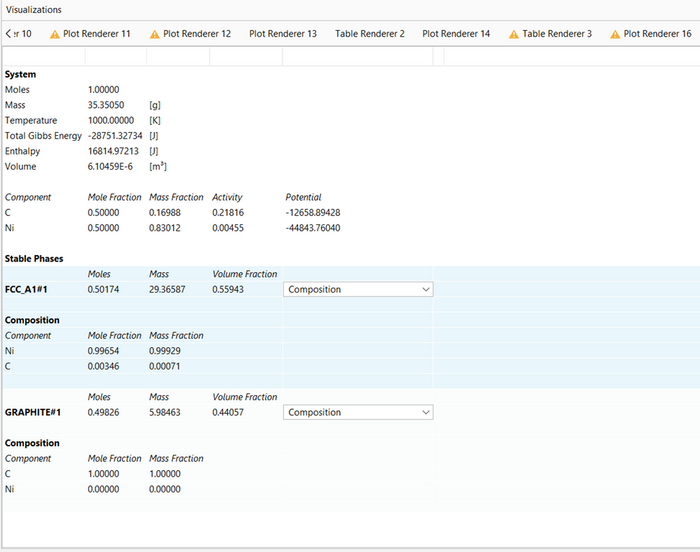Screen dimensions: 700x552
Task: Open the FCC_A1#1 Composition dropdown
Action: 358,289
